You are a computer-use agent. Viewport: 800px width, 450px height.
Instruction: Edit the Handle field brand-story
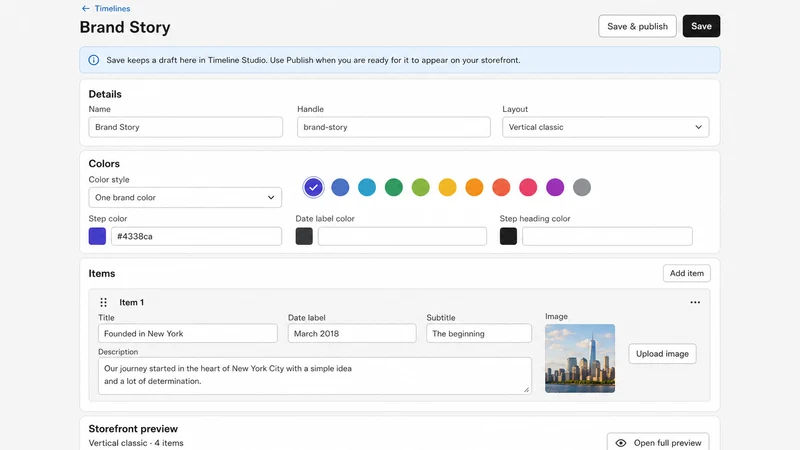pos(393,127)
